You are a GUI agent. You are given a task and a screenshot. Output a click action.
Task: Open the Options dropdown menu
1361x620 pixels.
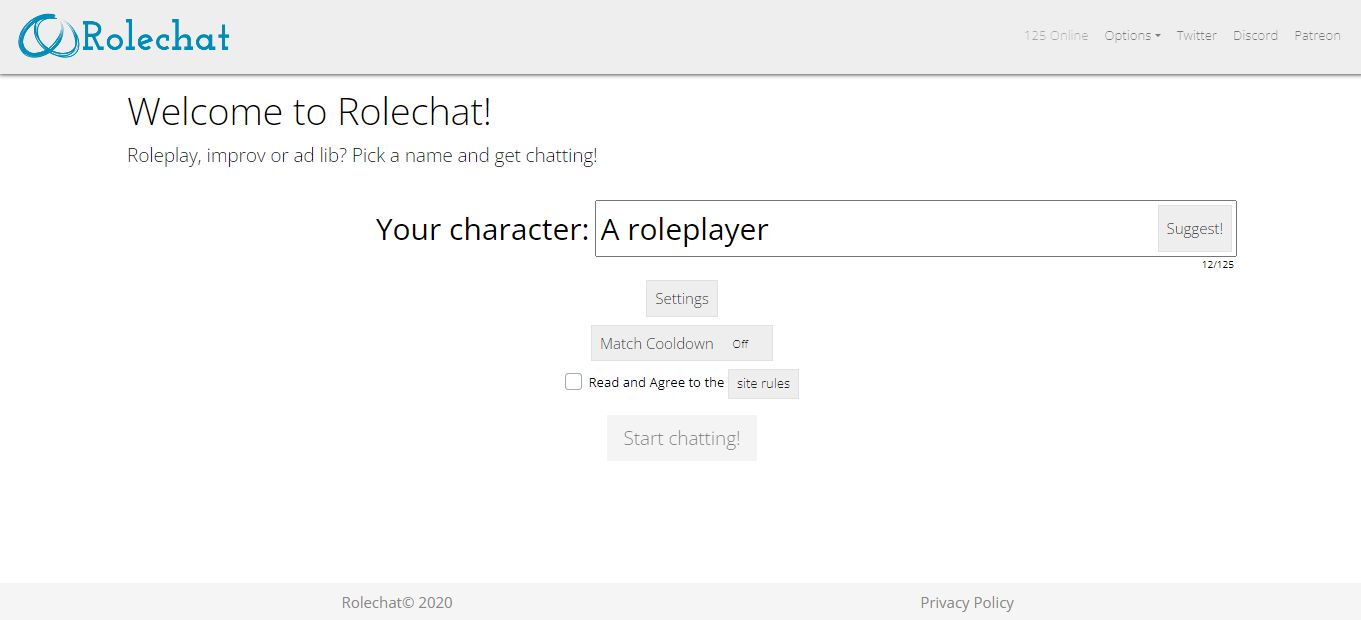click(x=1131, y=35)
